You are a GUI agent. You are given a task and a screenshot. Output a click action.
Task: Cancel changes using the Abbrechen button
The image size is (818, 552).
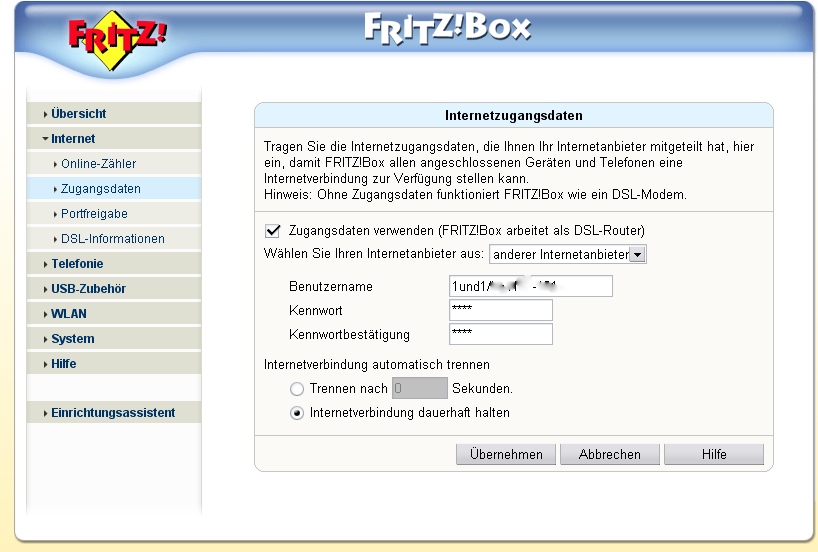point(610,454)
